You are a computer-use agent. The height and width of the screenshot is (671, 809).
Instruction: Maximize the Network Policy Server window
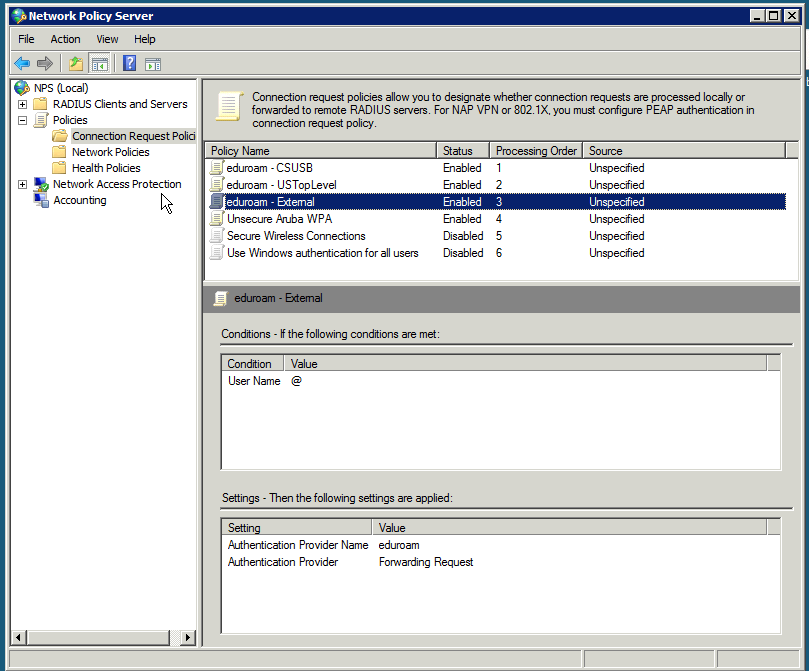pyautogui.click(x=774, y=16)
